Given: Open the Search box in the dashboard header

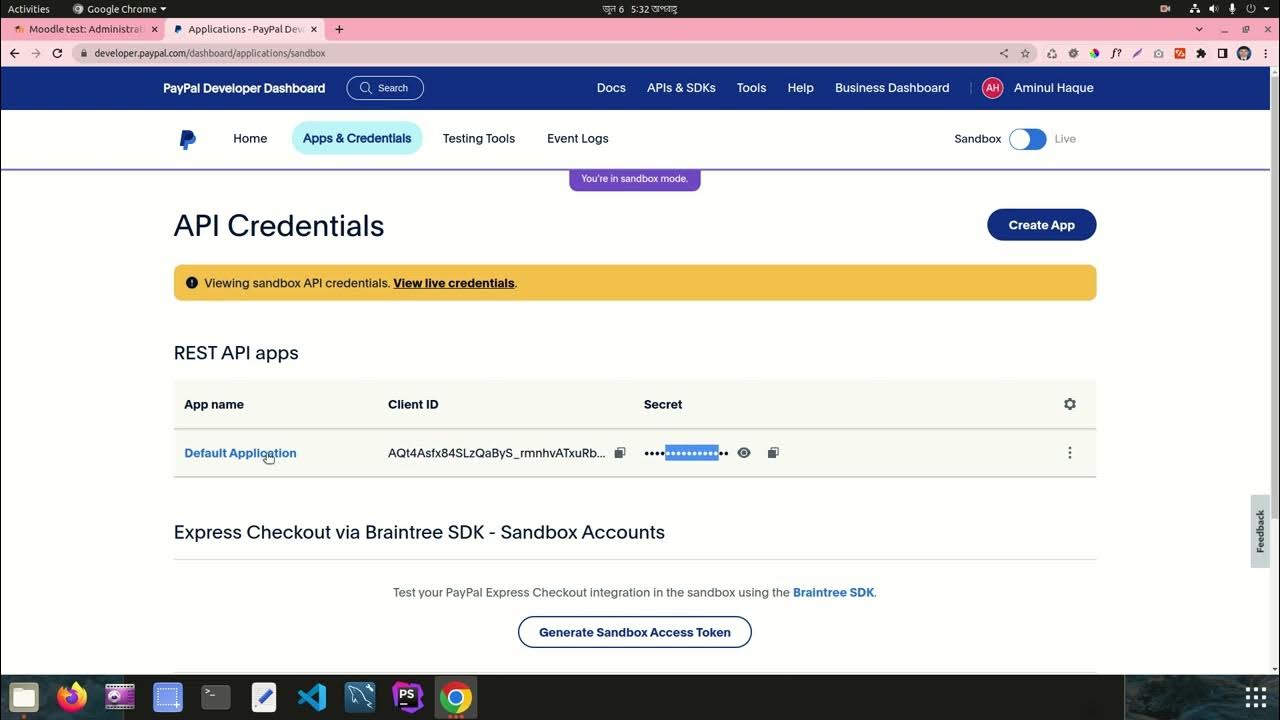Looking at the screenshot, I should [385, 88].
